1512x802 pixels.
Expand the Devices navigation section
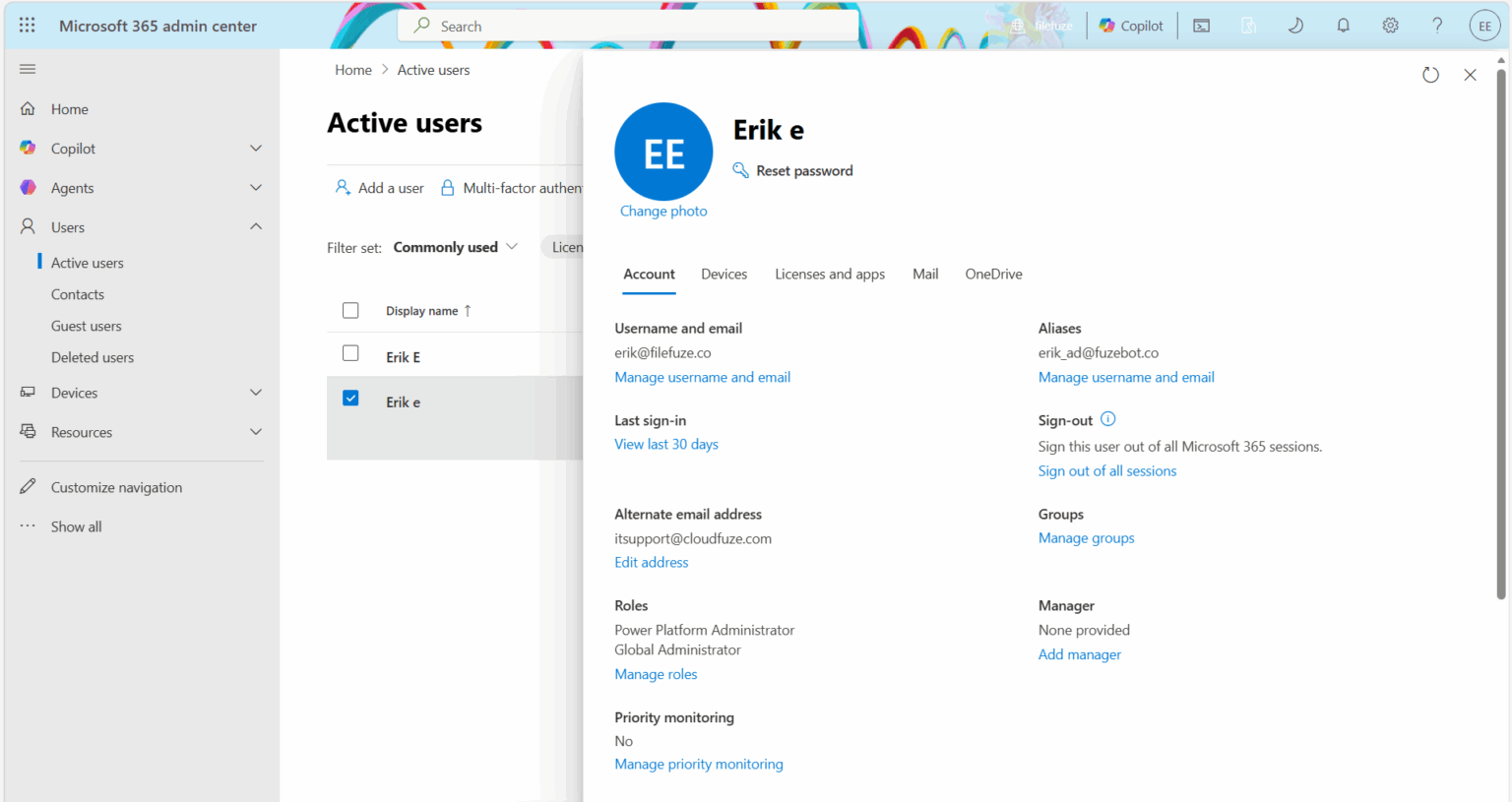tap(256, 392)
